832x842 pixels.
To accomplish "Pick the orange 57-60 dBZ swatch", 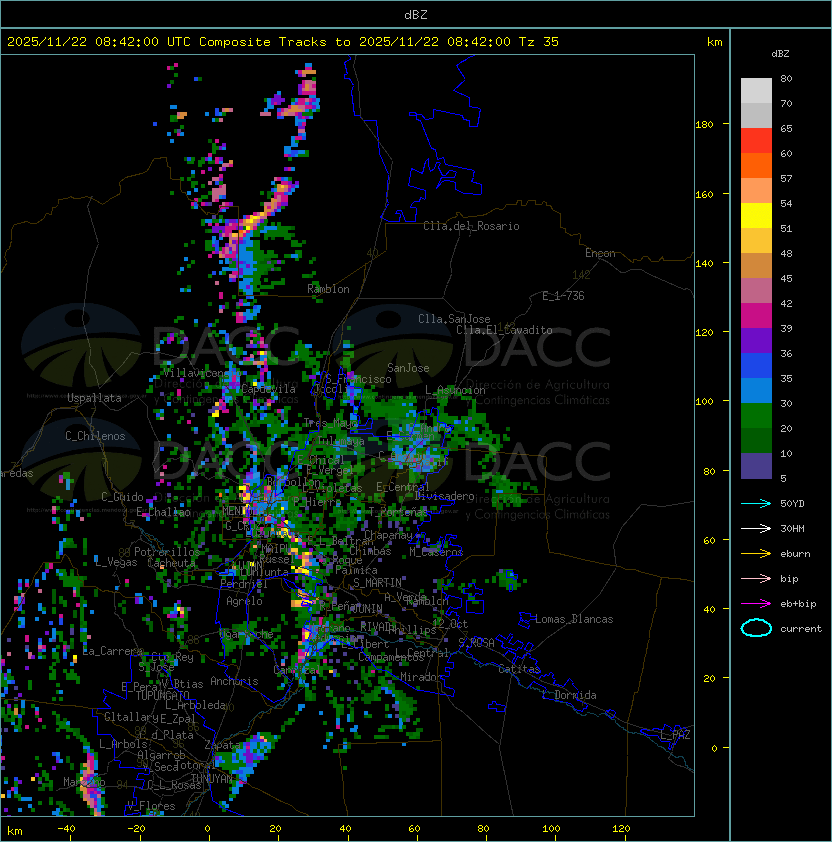I will pos(756,166).
